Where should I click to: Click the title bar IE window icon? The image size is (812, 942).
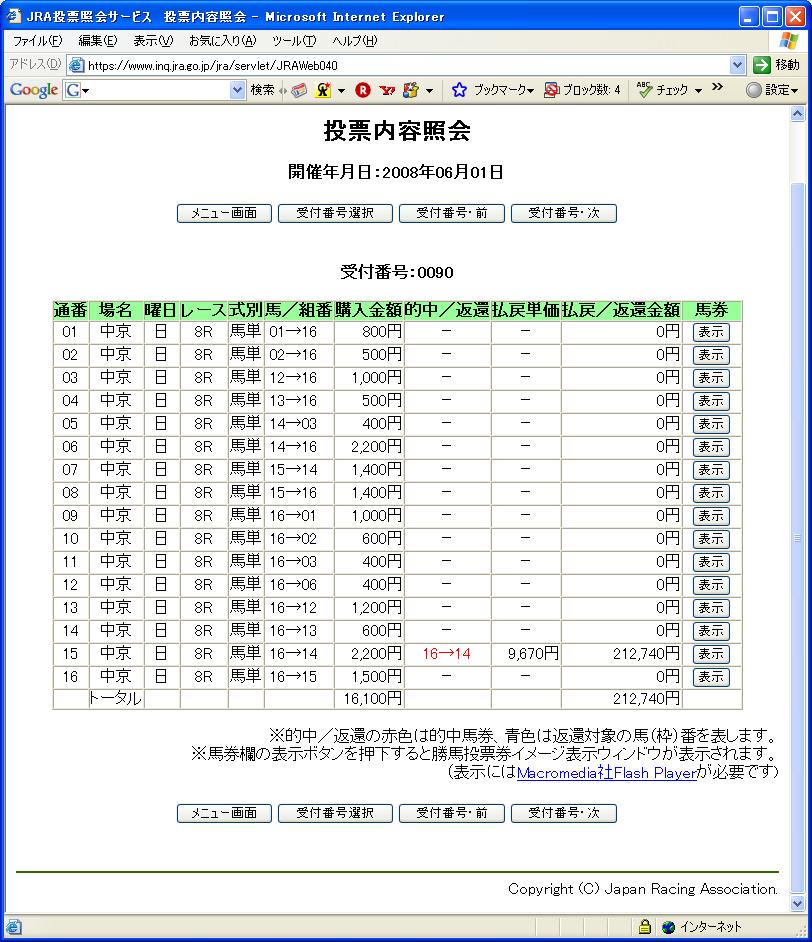[13, 16]
